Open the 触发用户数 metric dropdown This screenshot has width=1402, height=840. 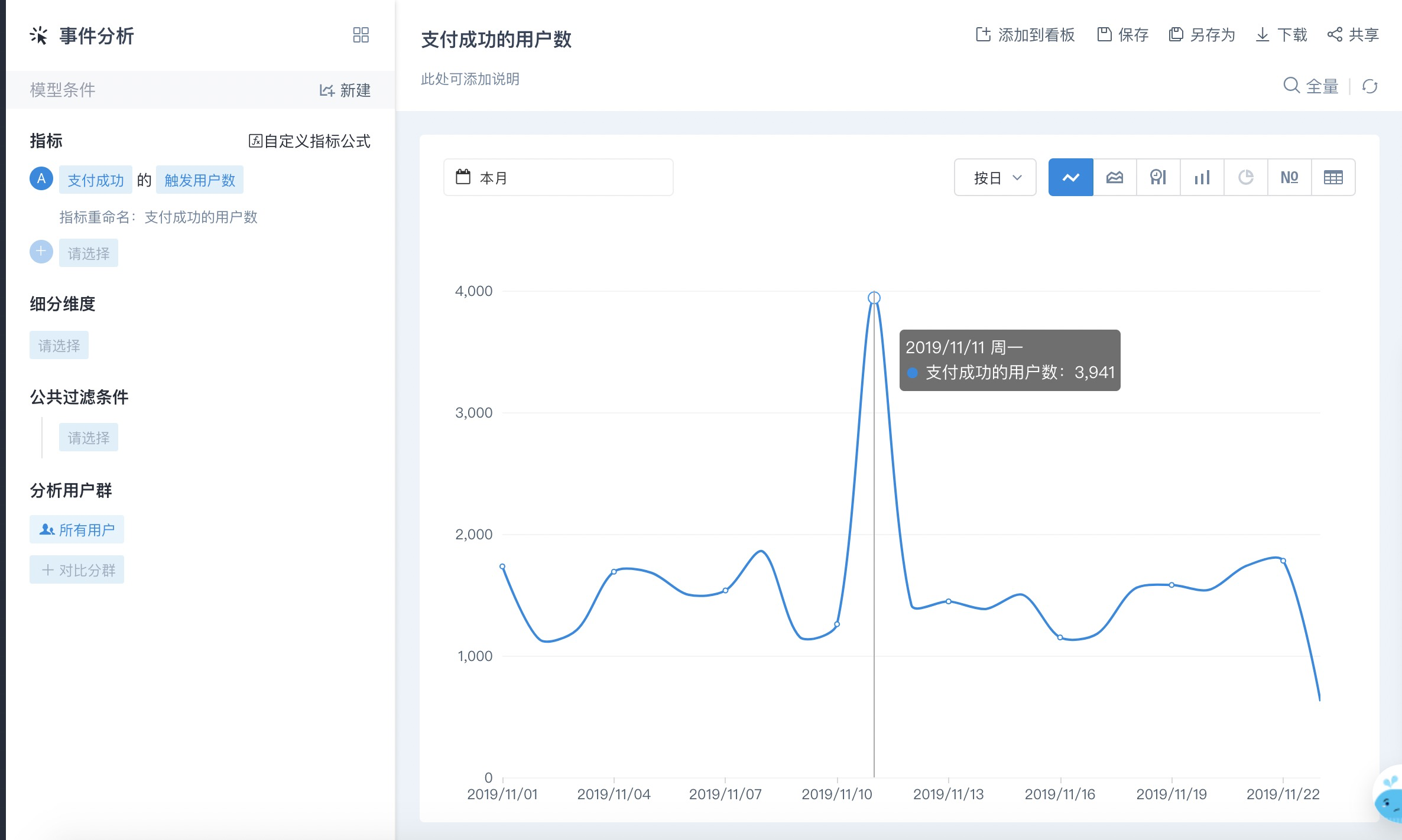(x=200, y=180)
